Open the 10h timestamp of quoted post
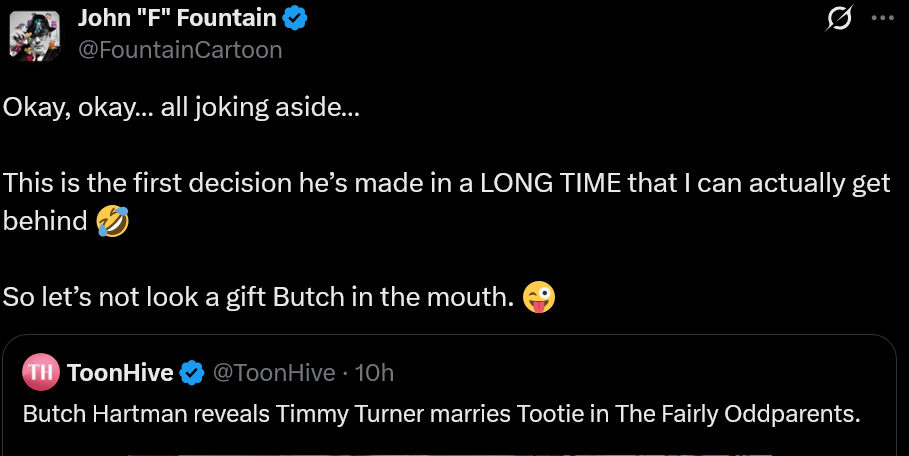The height and width of the screenshot is (456, 909). click(375, 373)
